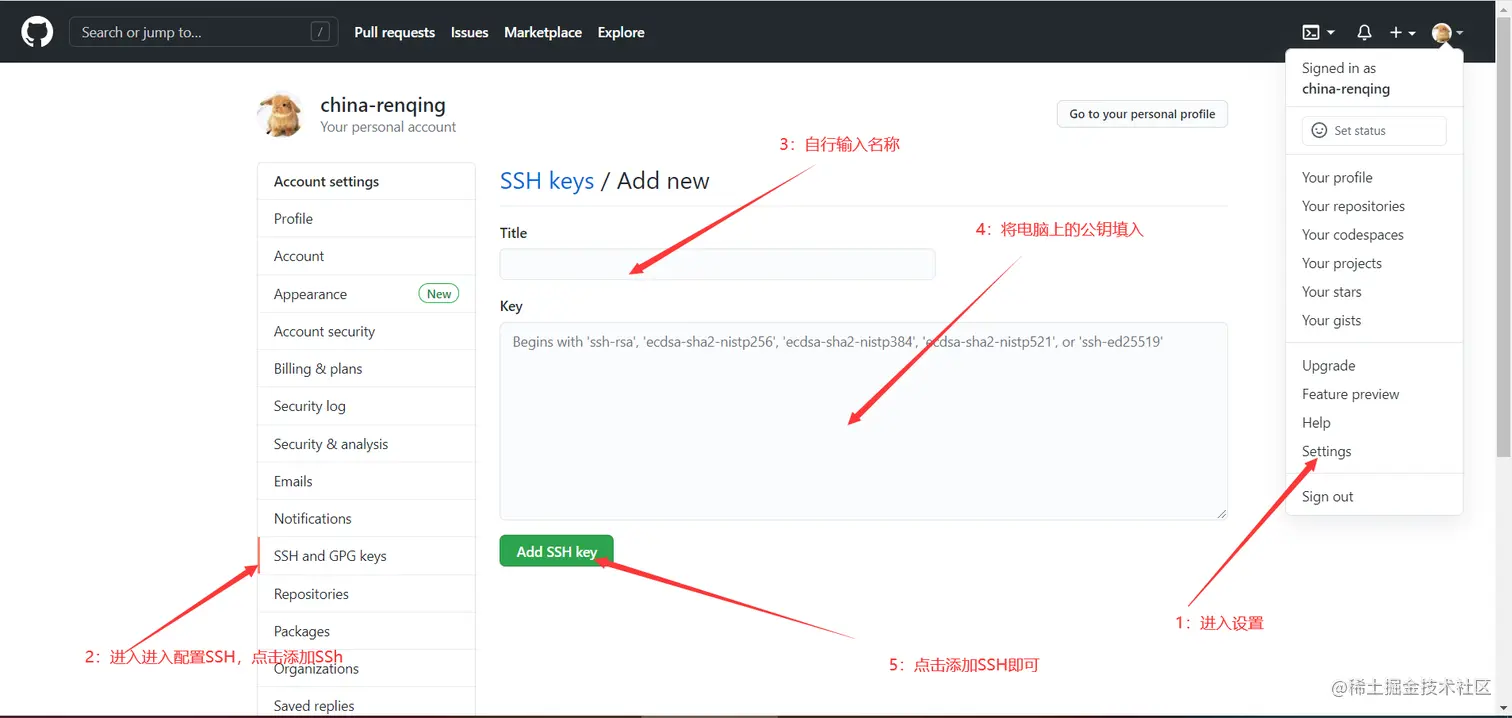Toggle the user avatar menu in the header
1512x718 pixels.
coord(1447,33)
